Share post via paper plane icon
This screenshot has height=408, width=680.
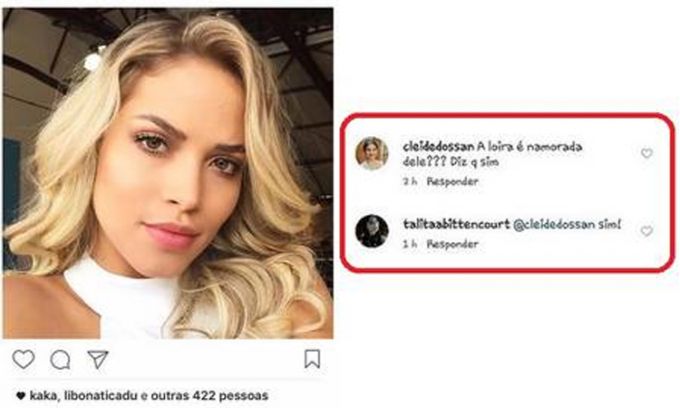(x=98, y=359)
